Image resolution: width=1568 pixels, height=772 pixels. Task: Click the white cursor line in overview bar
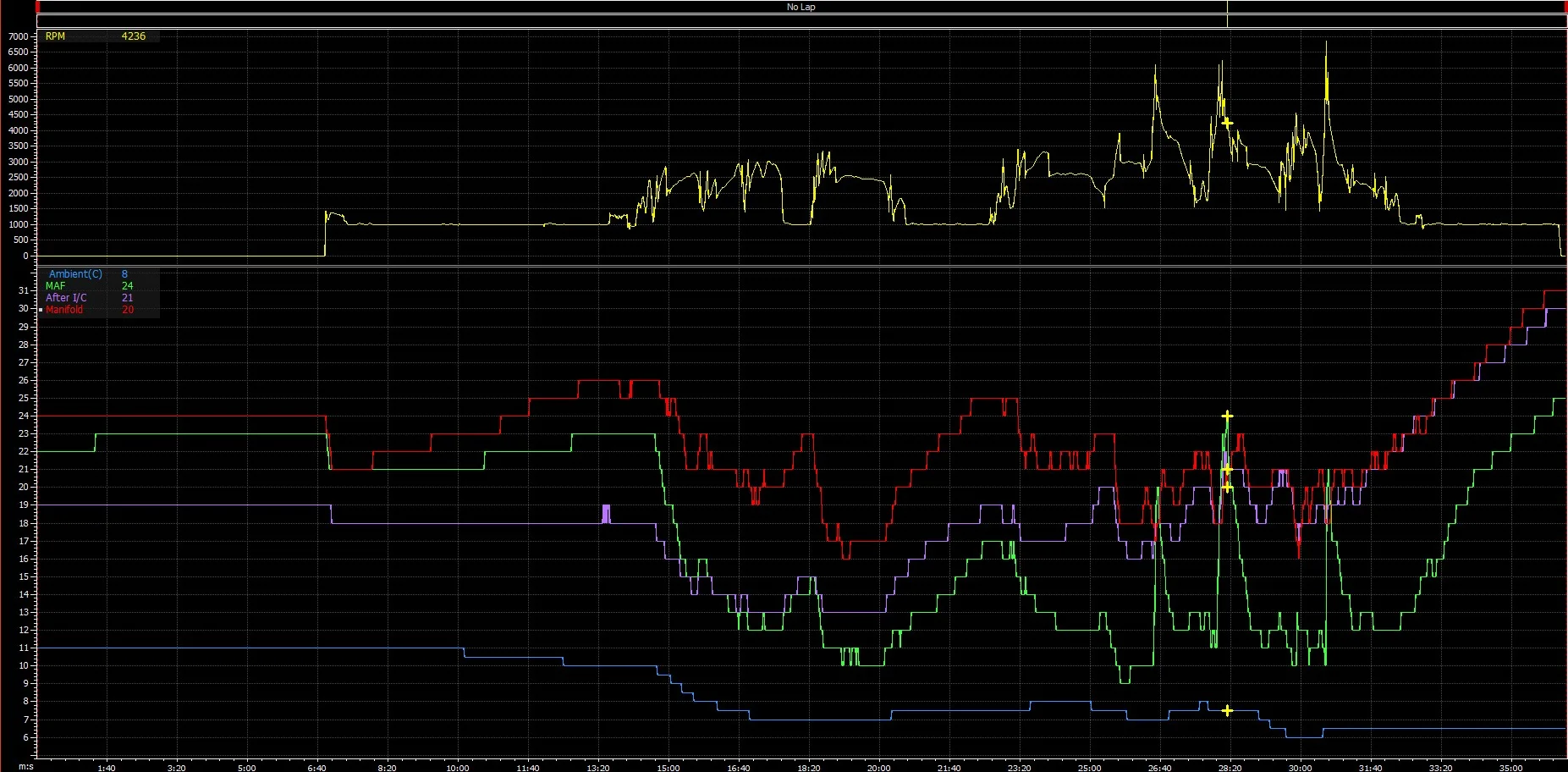pyautogui.click(x=1227, y=14)
